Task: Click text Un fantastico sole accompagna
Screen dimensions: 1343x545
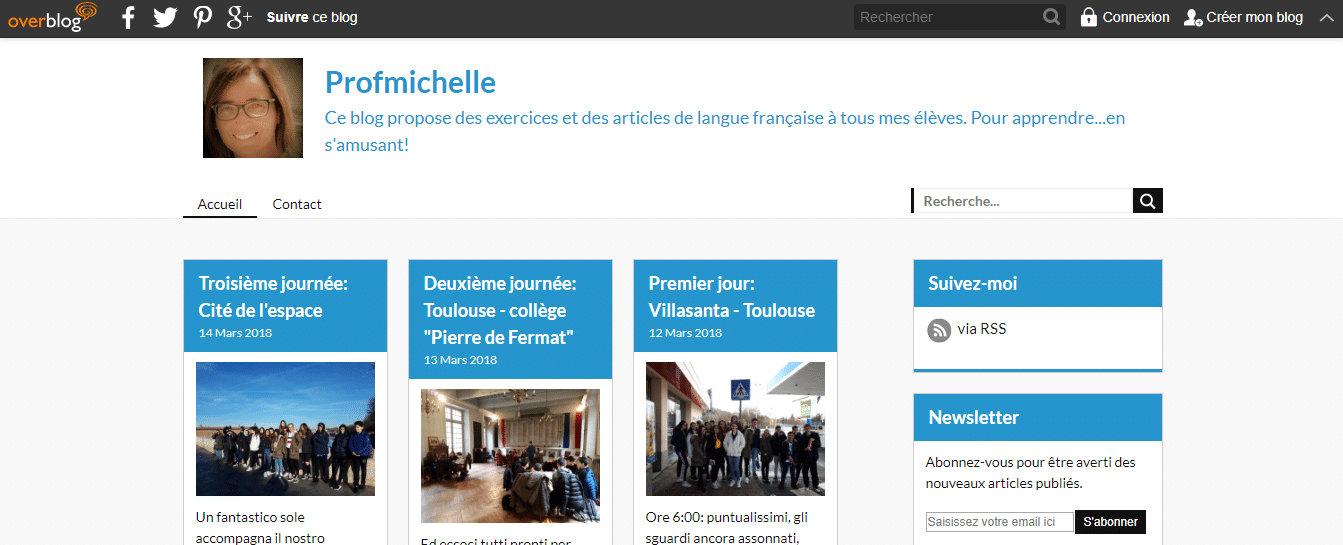Action: tap(260, 528)
